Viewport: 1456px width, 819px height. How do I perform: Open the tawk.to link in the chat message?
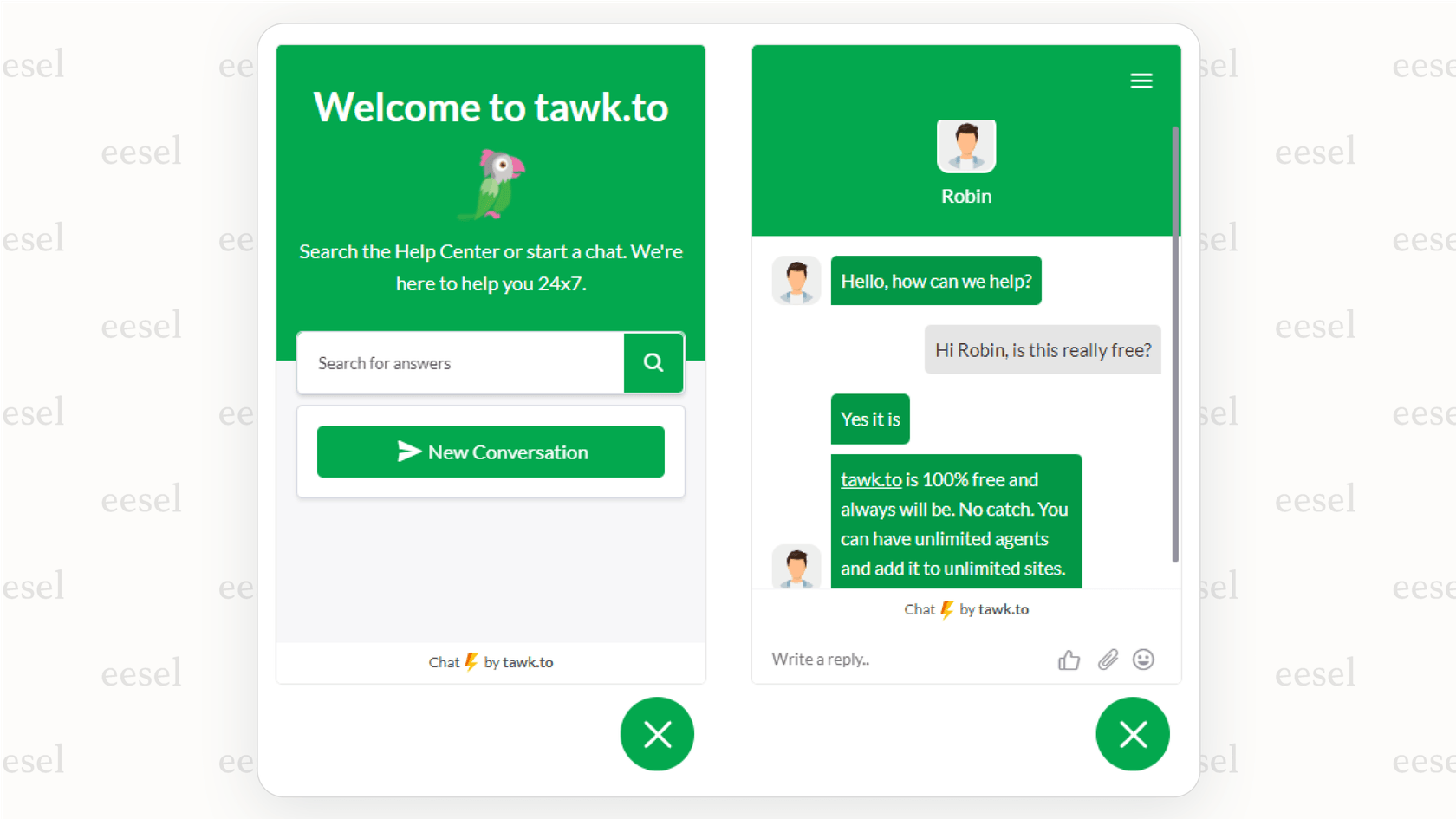(x=869, y=479)
